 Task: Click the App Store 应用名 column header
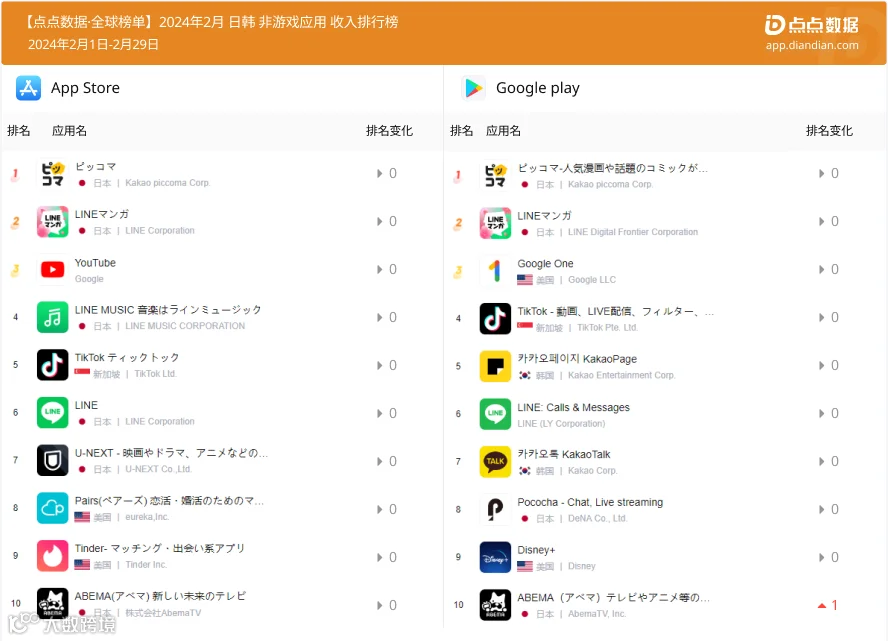pos(69,131)
